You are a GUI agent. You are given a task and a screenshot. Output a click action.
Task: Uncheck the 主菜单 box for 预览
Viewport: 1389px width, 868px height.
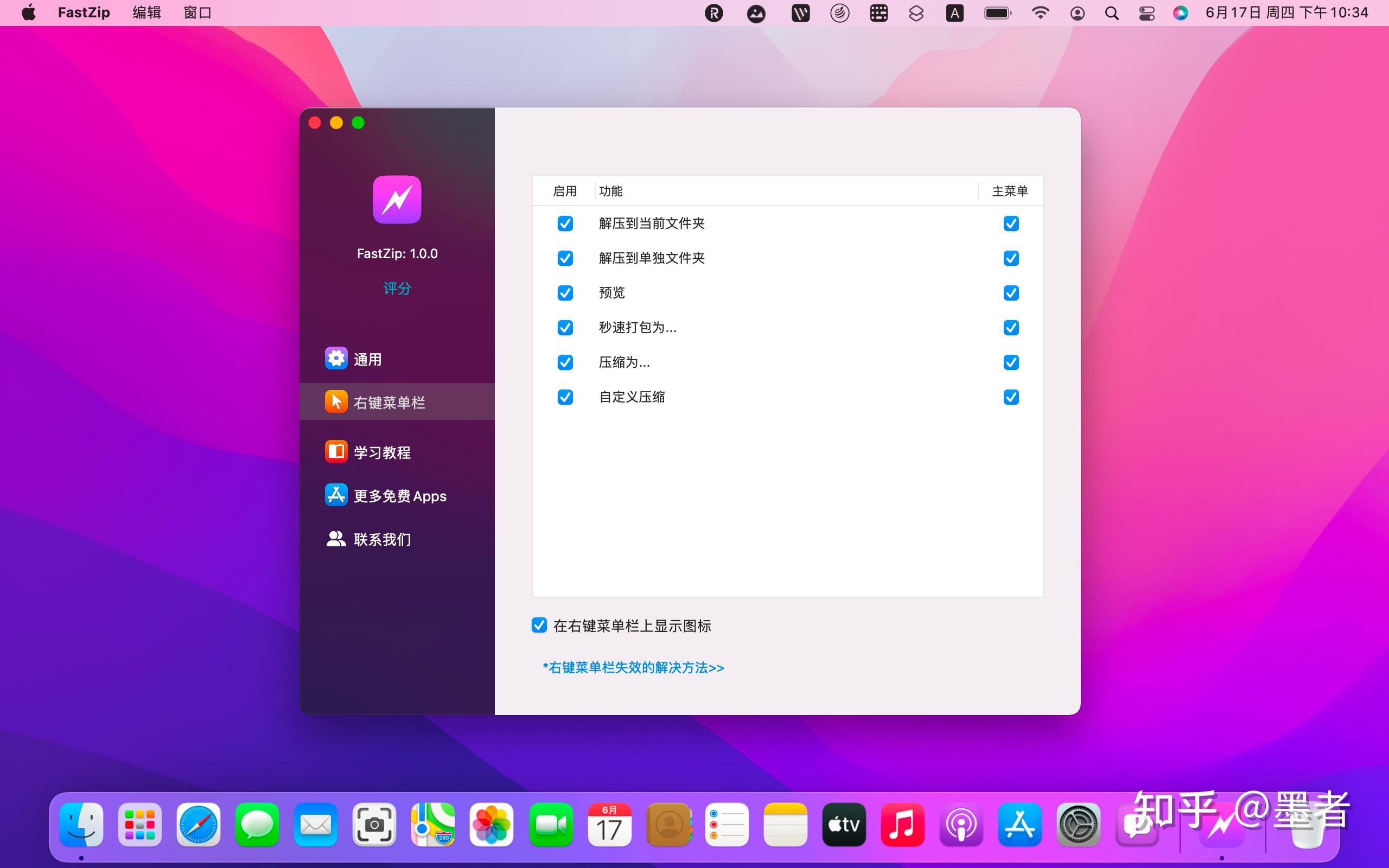pos(1011,293)
